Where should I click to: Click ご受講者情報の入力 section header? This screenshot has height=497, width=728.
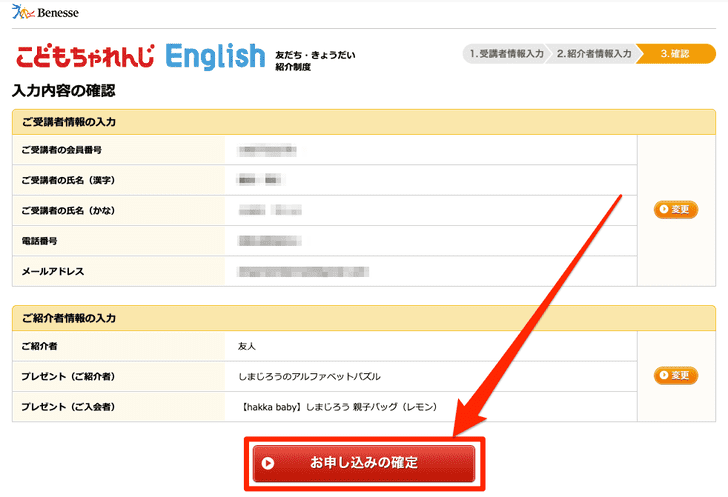click(364, 122)
